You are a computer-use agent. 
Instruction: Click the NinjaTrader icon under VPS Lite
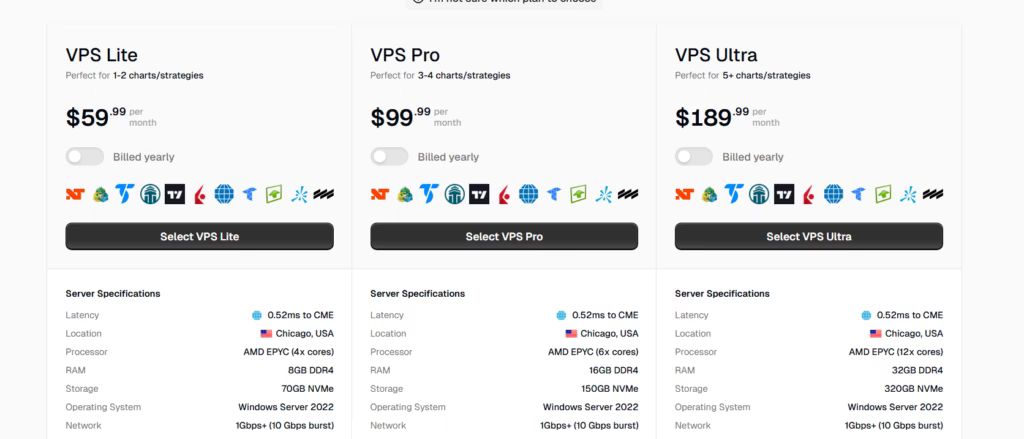[75, 194]
